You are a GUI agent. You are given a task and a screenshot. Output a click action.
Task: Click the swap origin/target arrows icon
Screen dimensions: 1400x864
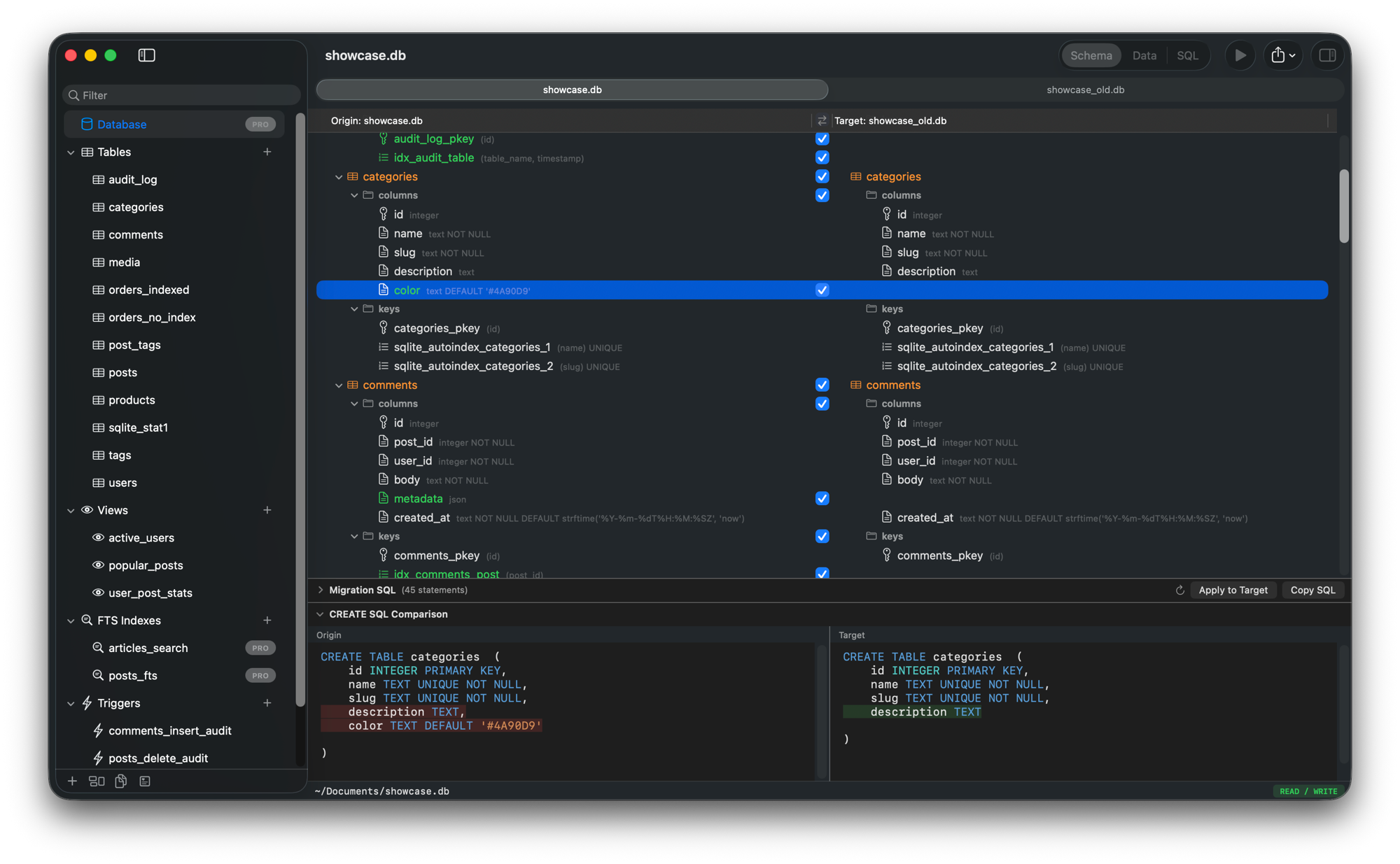coord(822,120)
